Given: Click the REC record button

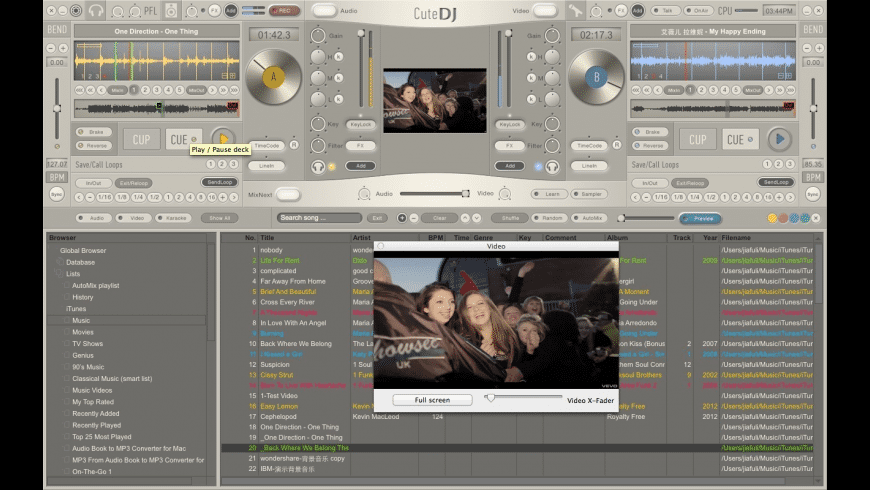Looking at the screenshot, I should click(x=284, y=11).
